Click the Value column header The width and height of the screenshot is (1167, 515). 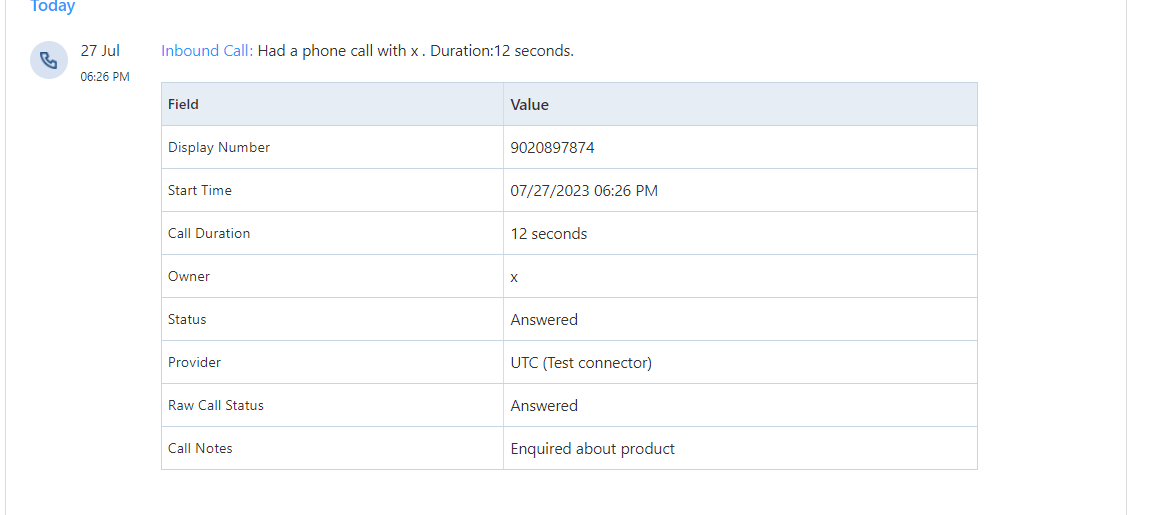tap(529, 104)
